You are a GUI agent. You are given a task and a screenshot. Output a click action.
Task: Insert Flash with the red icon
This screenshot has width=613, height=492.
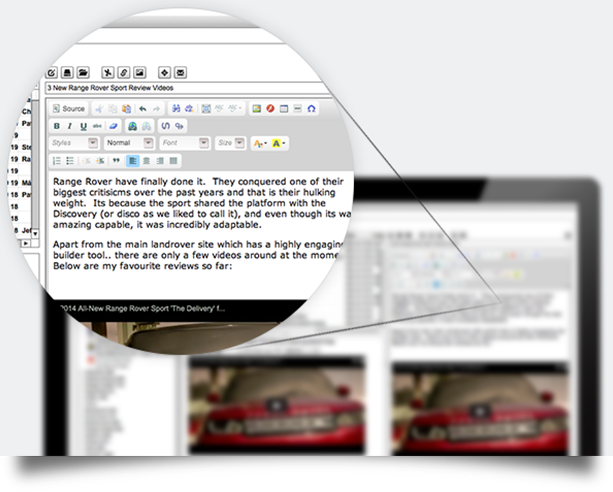(x=270, y=109)
